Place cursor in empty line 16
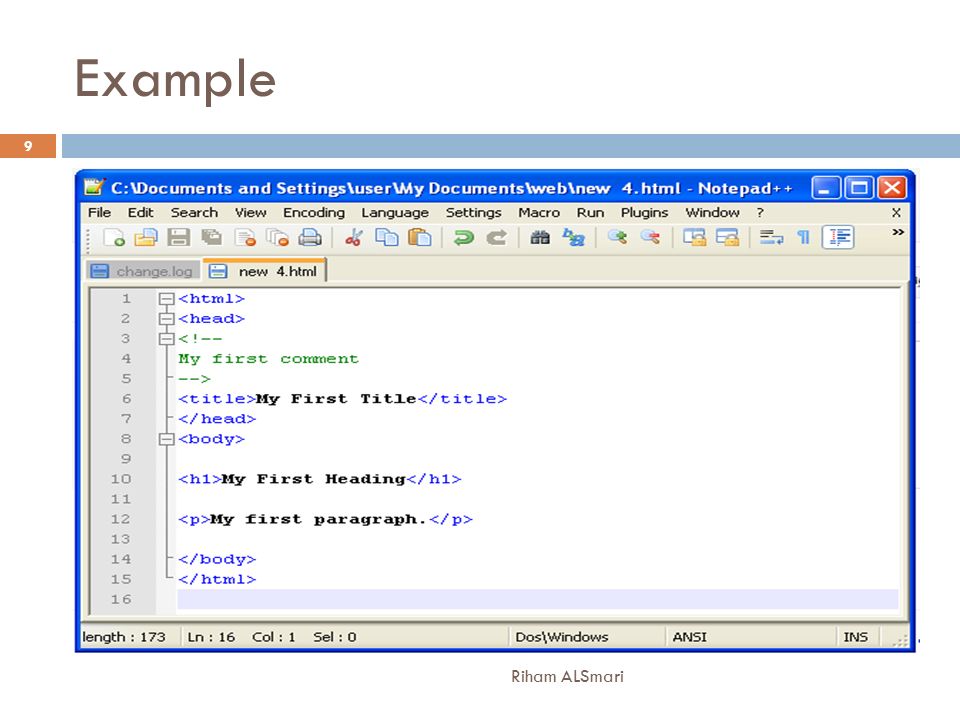This screenshot has height=720, width=960. point(538,599)
